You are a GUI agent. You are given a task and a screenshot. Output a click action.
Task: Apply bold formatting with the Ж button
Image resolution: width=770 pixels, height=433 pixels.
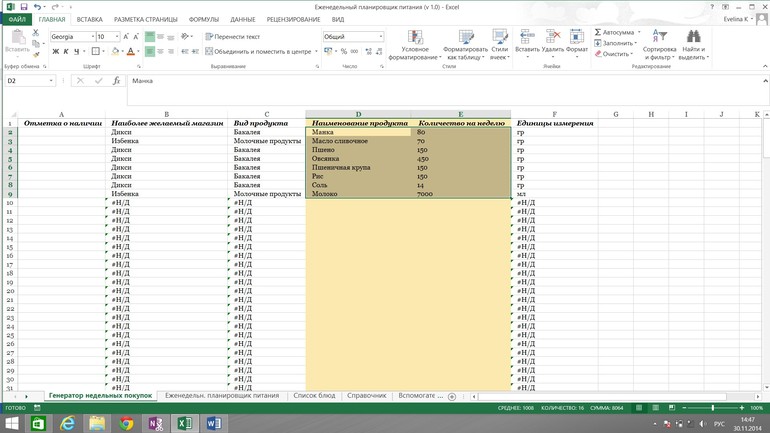pos(56,51)
